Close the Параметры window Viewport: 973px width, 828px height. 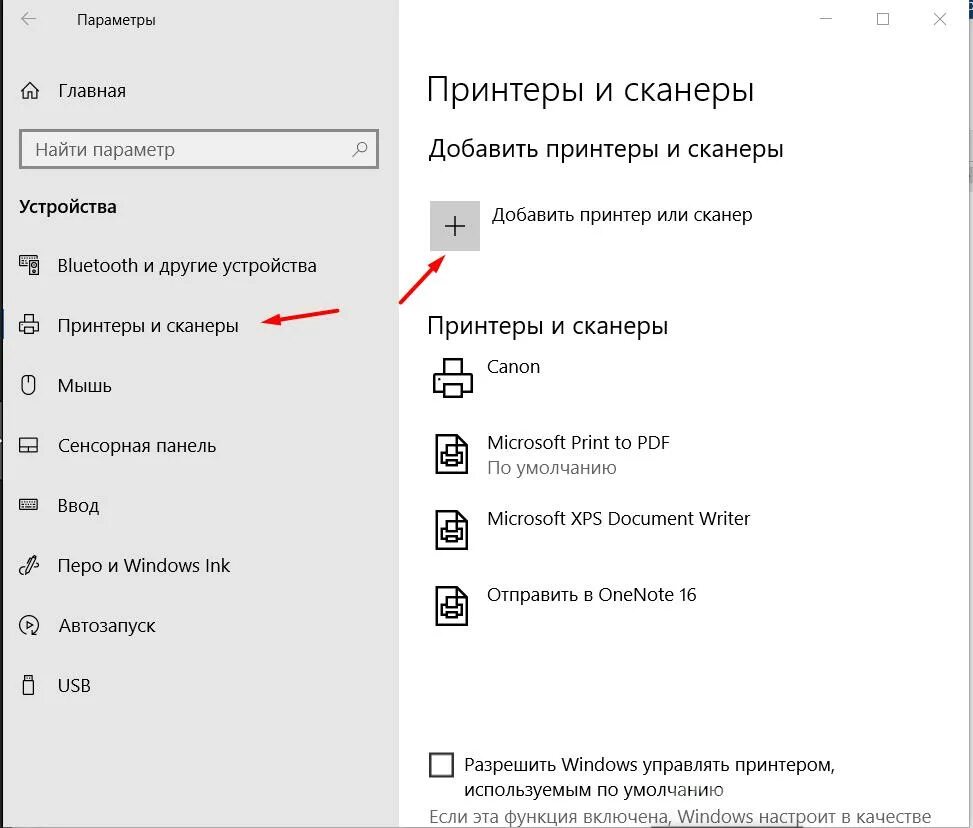[x=940, y=19]
